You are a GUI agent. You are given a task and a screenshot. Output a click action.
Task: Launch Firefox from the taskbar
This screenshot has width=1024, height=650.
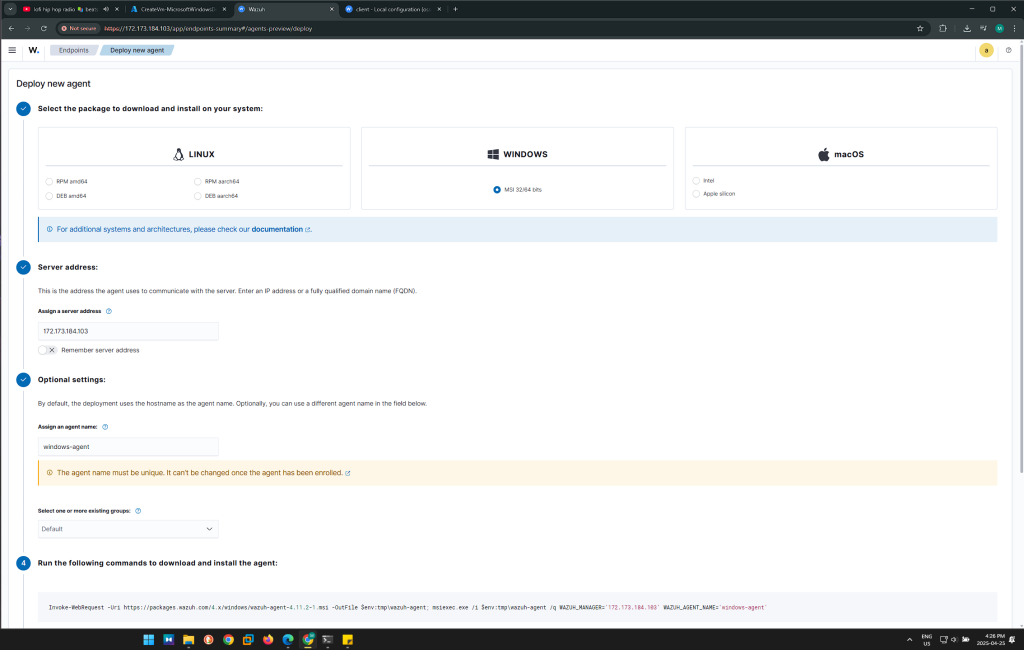[268, 640]
